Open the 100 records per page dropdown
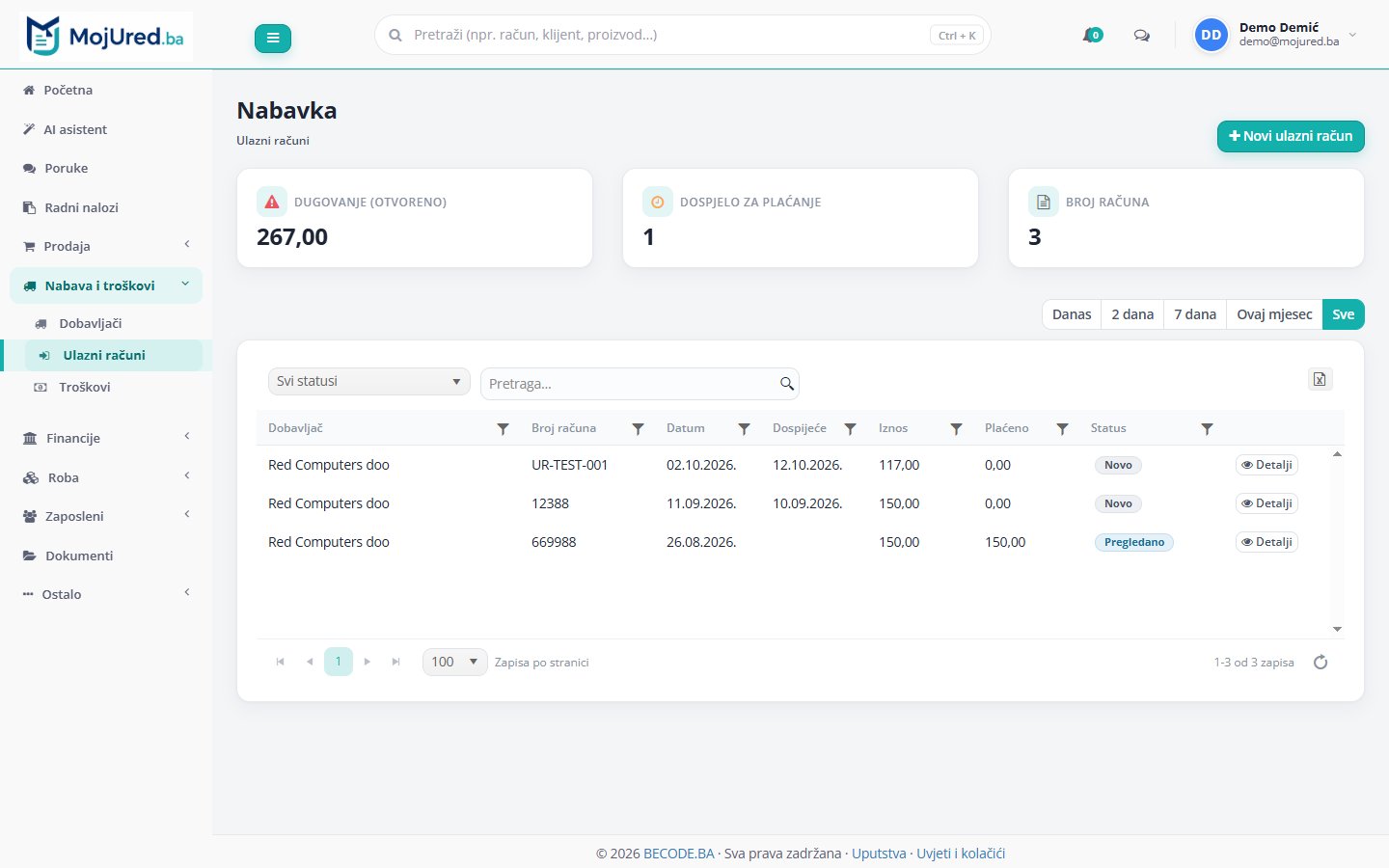This screenshot has width=1389, height=868. tap(454, 662)
